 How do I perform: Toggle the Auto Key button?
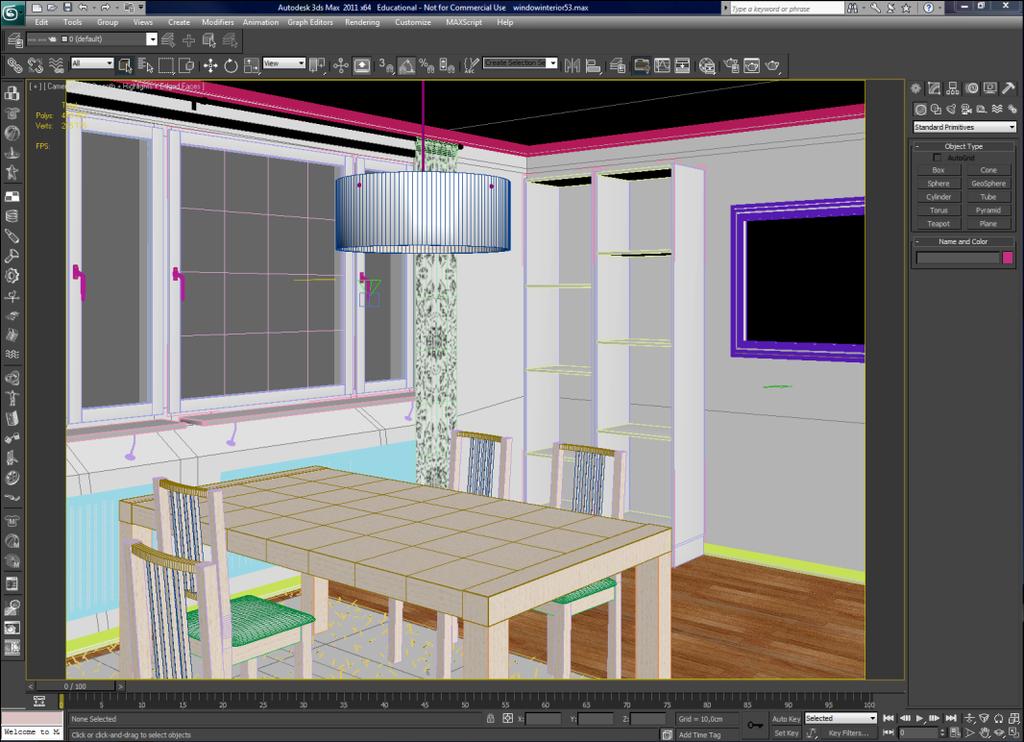pos(786,718)
